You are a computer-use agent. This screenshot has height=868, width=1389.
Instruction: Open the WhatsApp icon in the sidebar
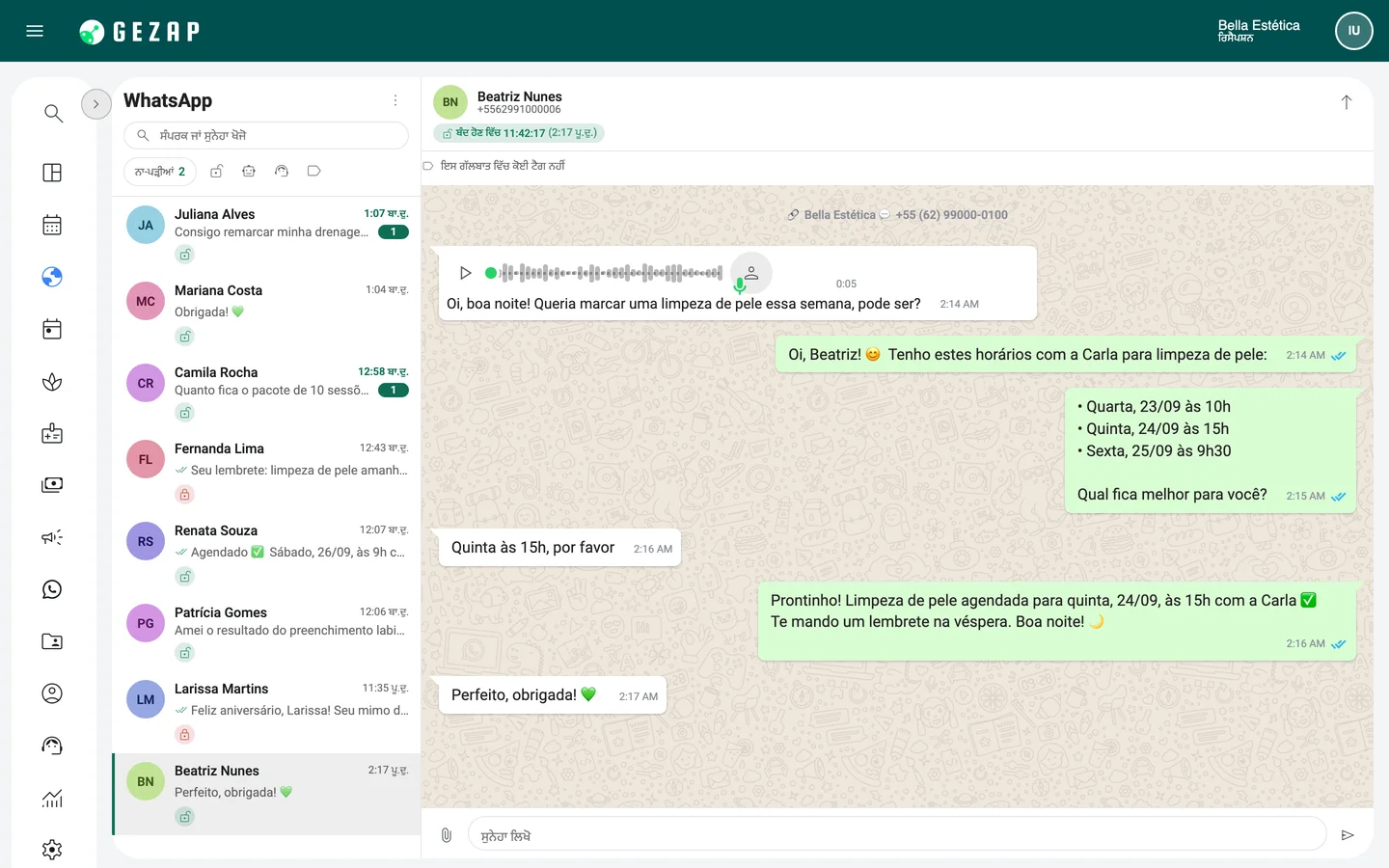[52, 589]
